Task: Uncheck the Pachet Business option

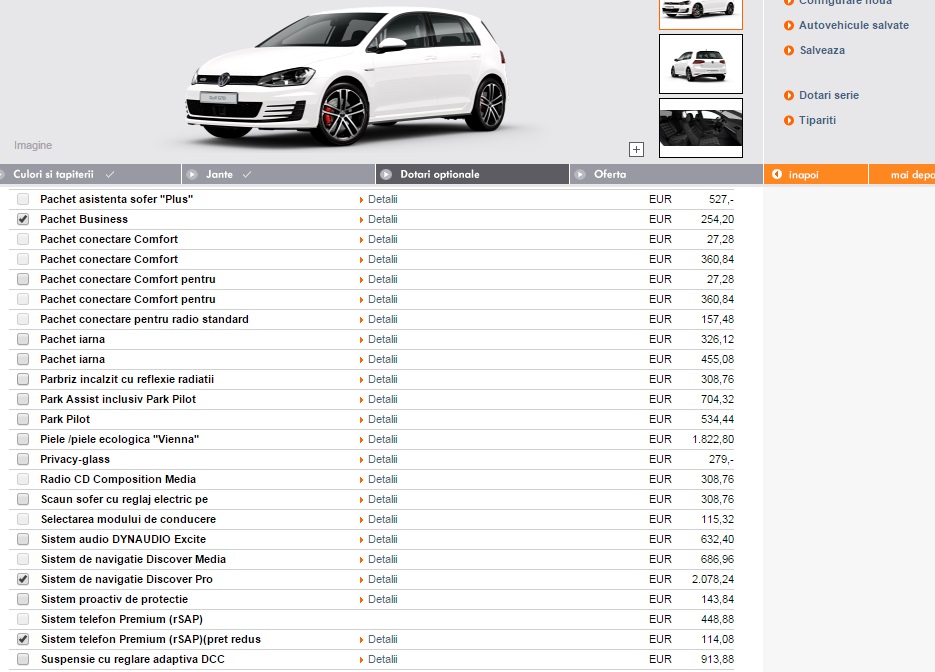Action: (23, 219)
